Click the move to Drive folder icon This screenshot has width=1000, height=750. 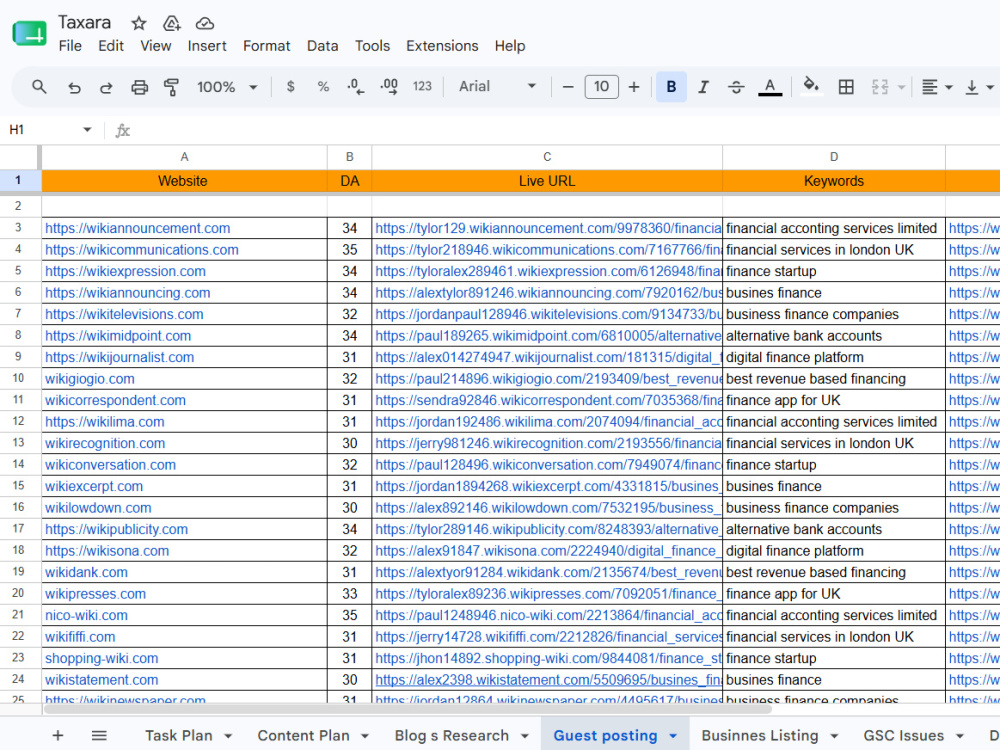(172, 24)
